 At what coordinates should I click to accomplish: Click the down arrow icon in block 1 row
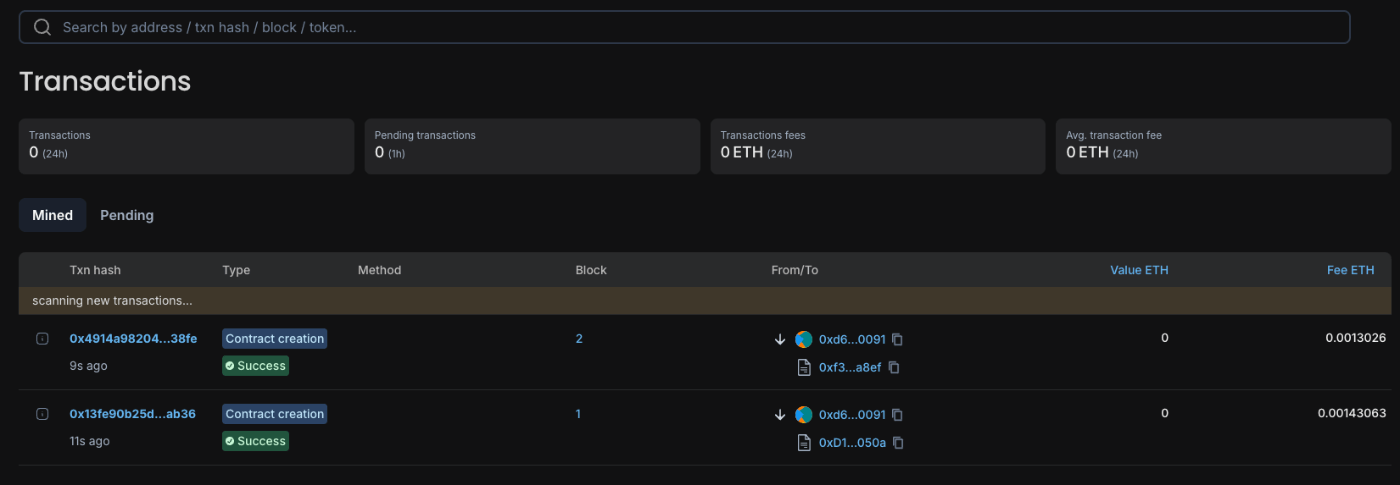(780, 415)
